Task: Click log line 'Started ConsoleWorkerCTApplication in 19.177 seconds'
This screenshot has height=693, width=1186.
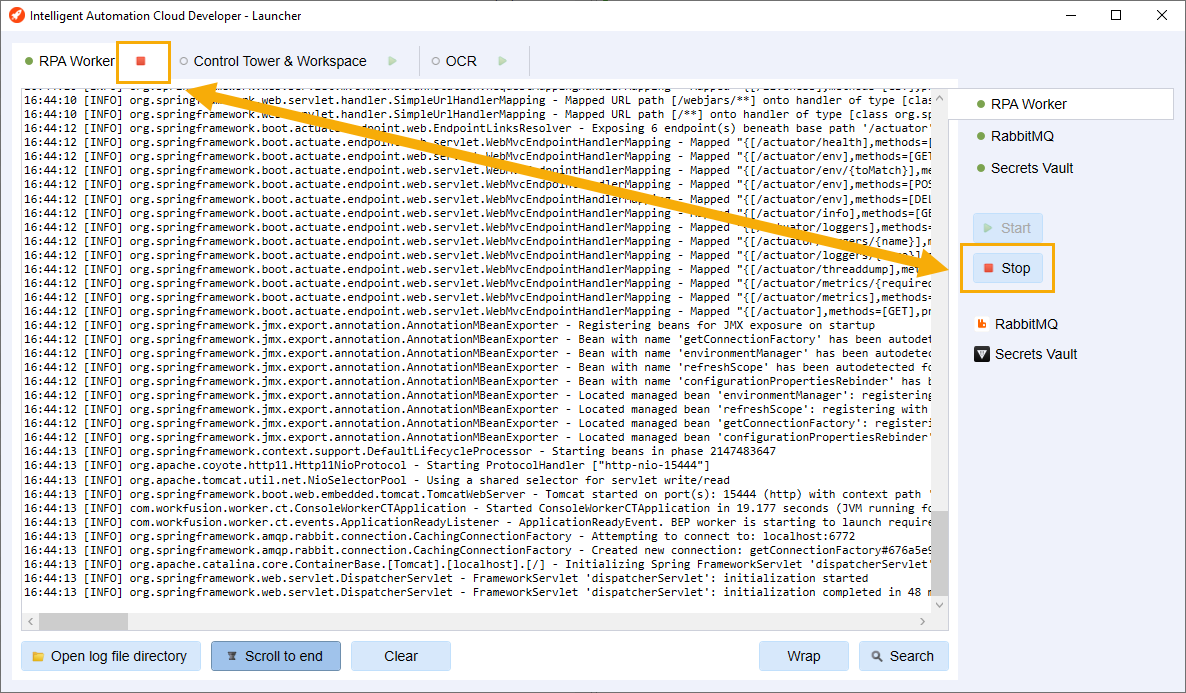Action: [477, 508]
